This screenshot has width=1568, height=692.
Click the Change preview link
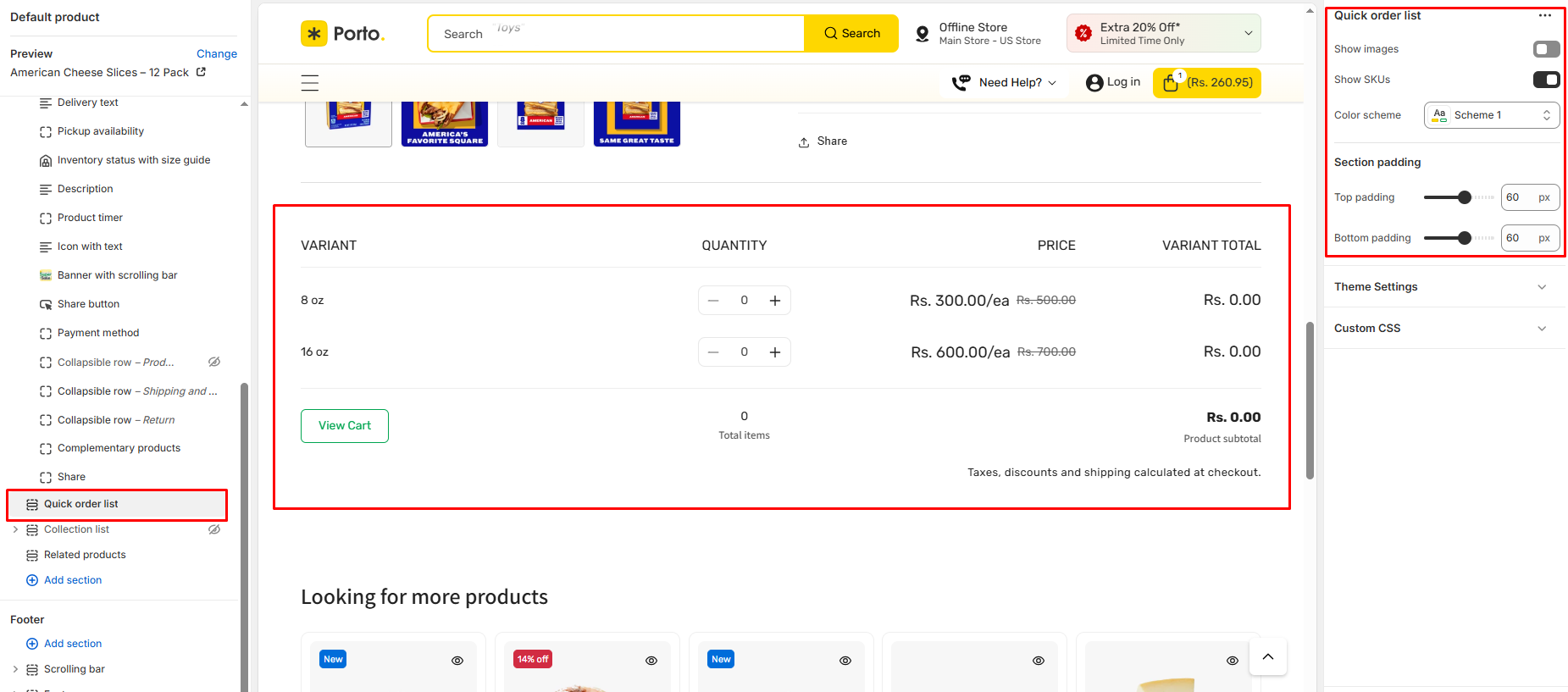click(217, 53)
